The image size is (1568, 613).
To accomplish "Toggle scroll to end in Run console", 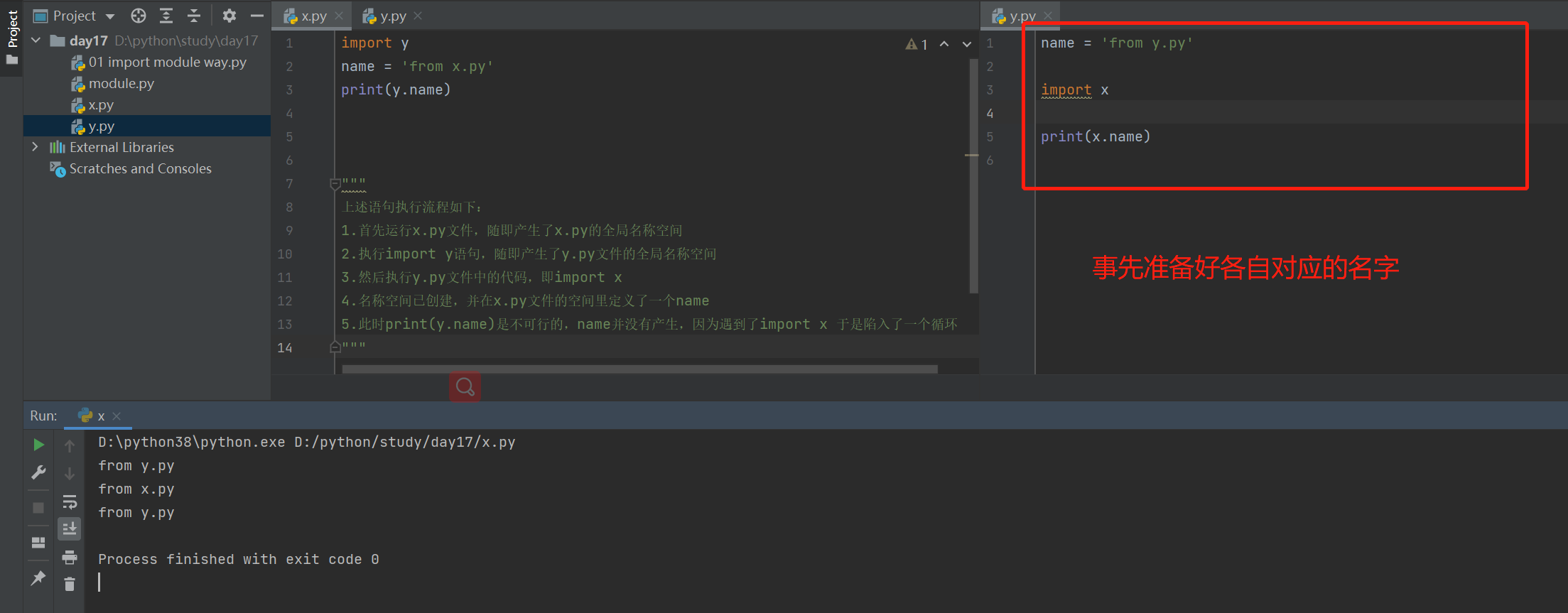I will tap(70, 529).
